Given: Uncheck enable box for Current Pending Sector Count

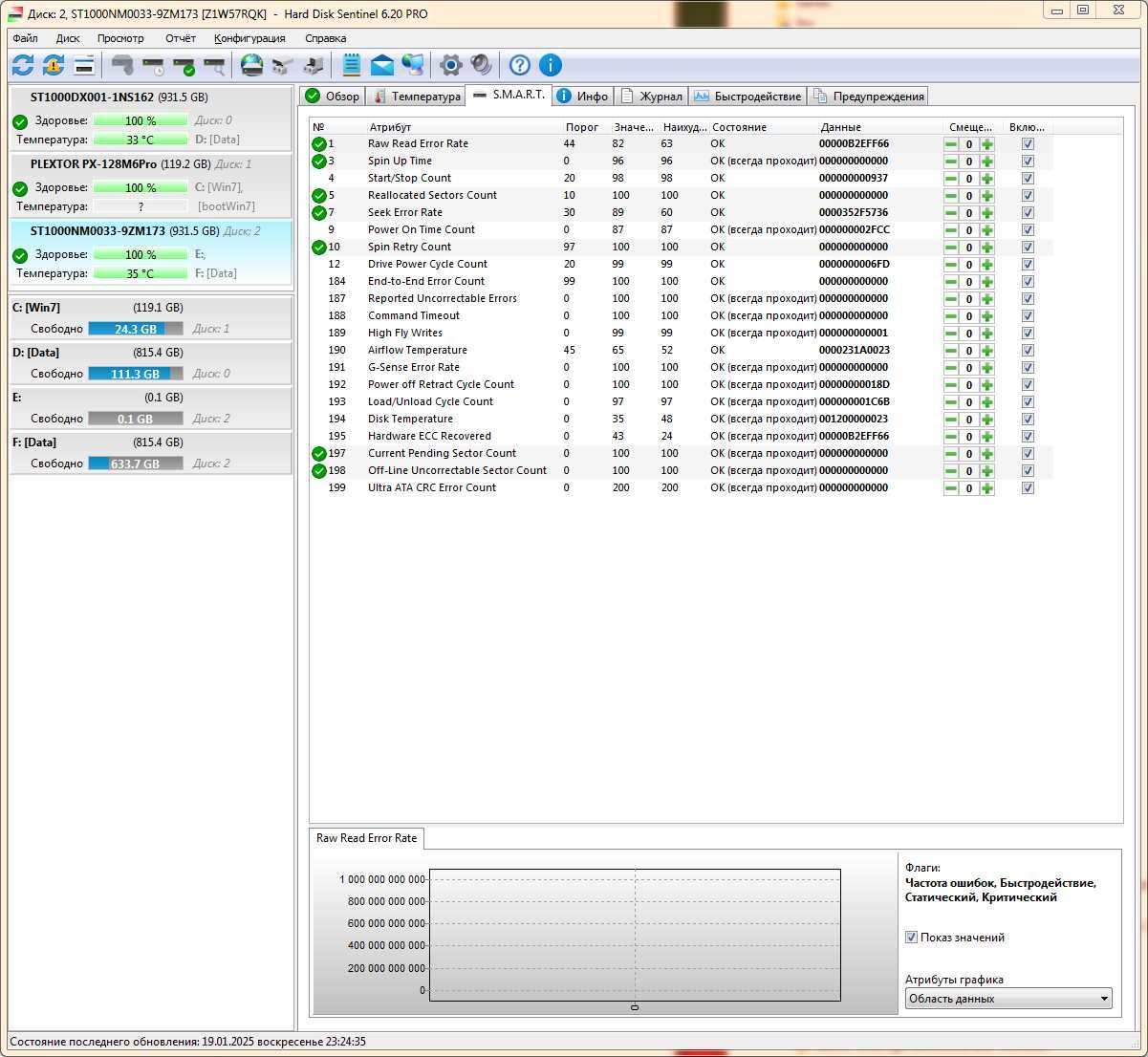Looking at the screenshot, I should click(1028, 454).
